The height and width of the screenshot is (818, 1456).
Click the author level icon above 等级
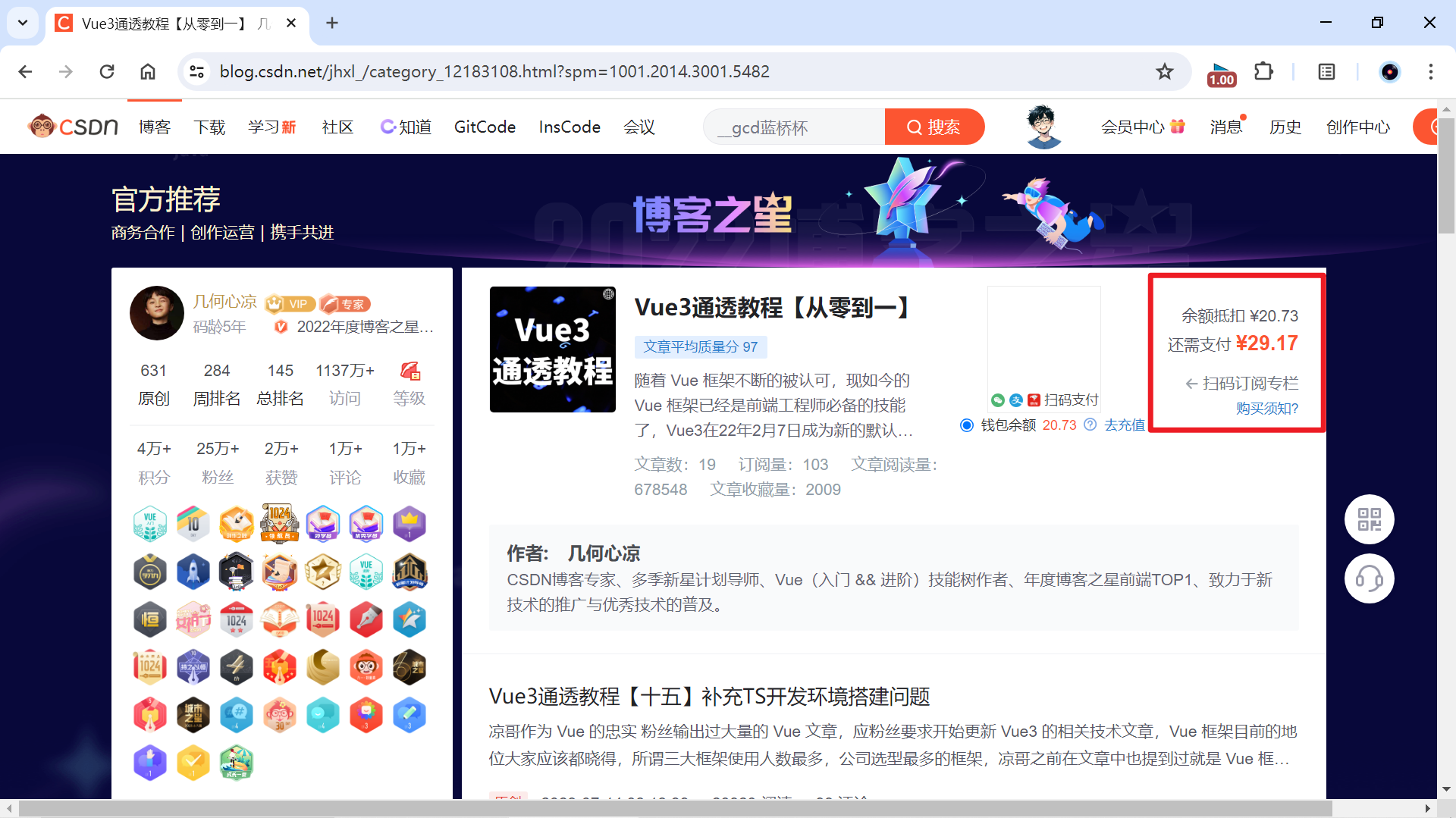click(x=409, y=371)
